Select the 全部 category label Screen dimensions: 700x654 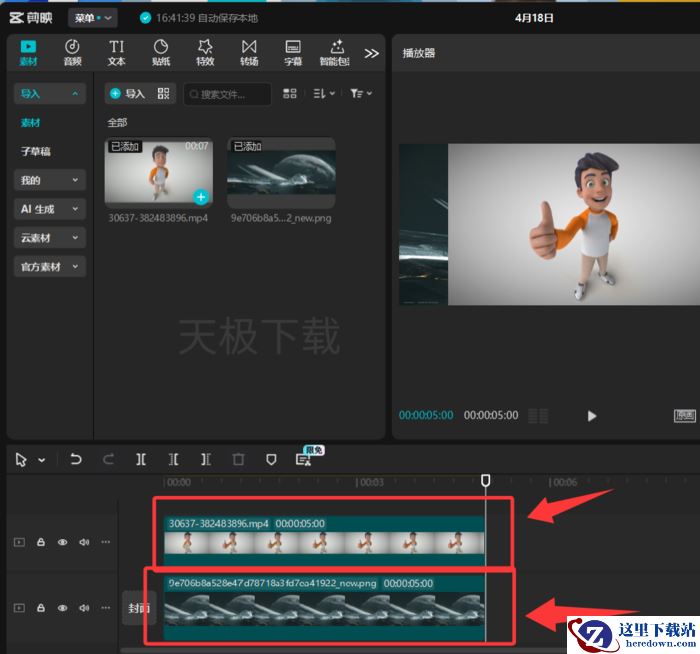click(117, 122)
